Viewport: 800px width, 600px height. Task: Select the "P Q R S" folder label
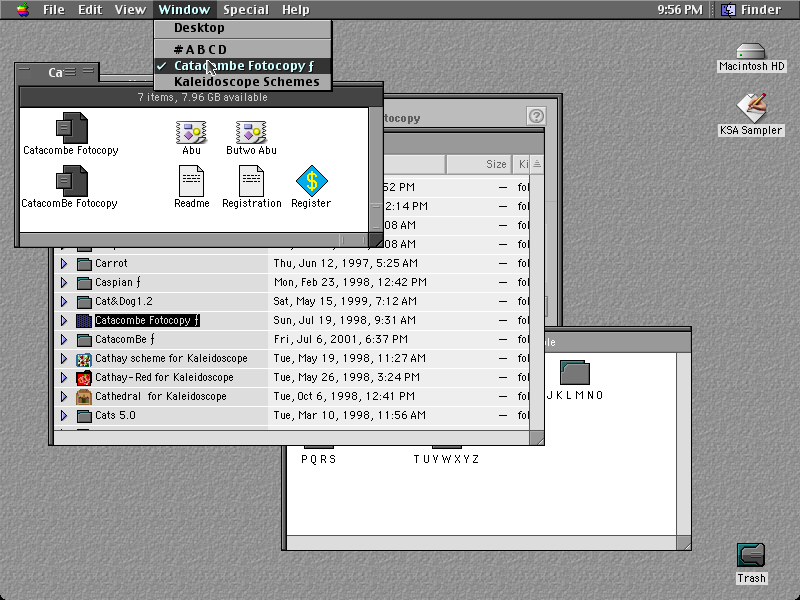click(x=319, y=459)
